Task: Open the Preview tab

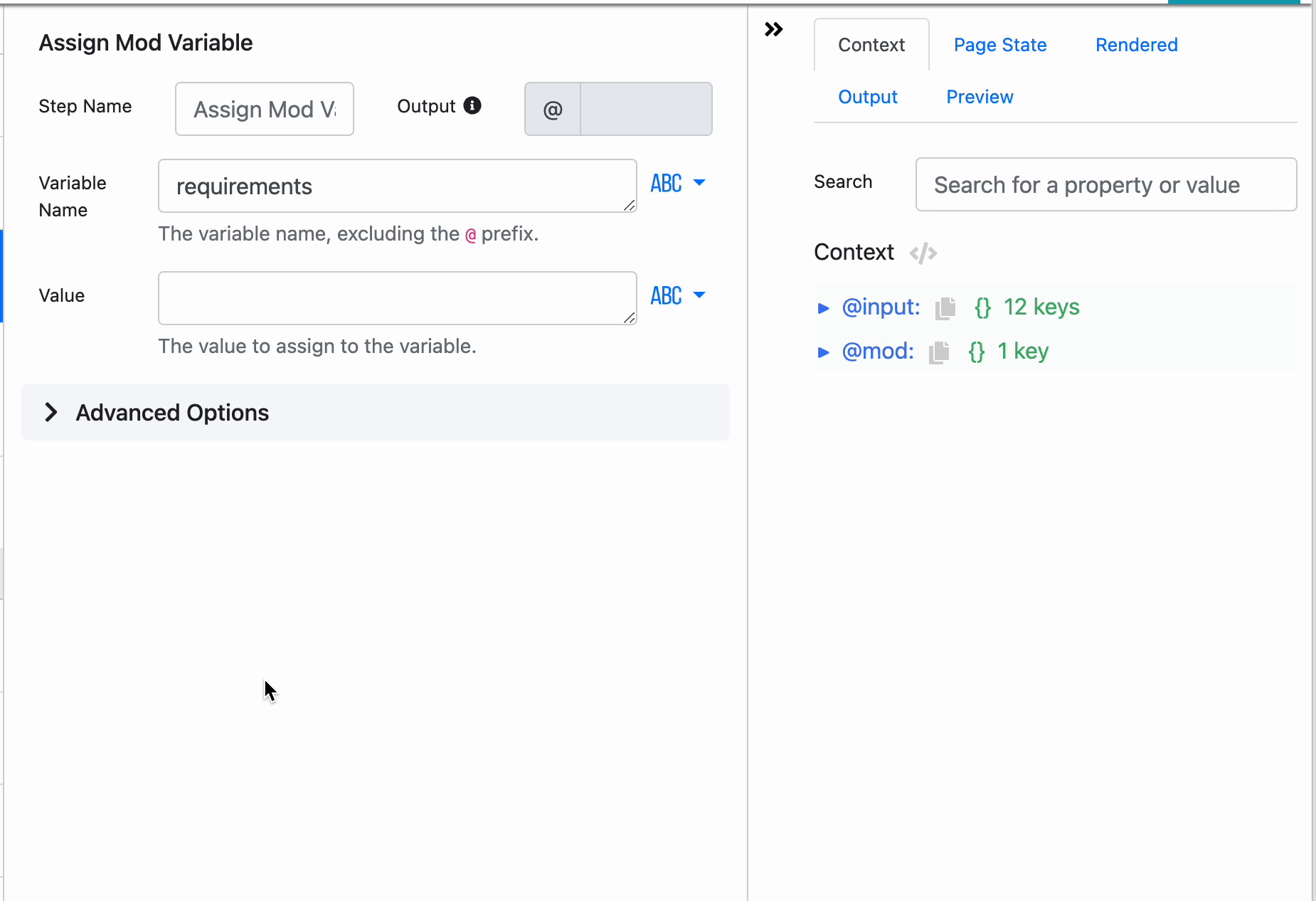Action: pos(980,97)
